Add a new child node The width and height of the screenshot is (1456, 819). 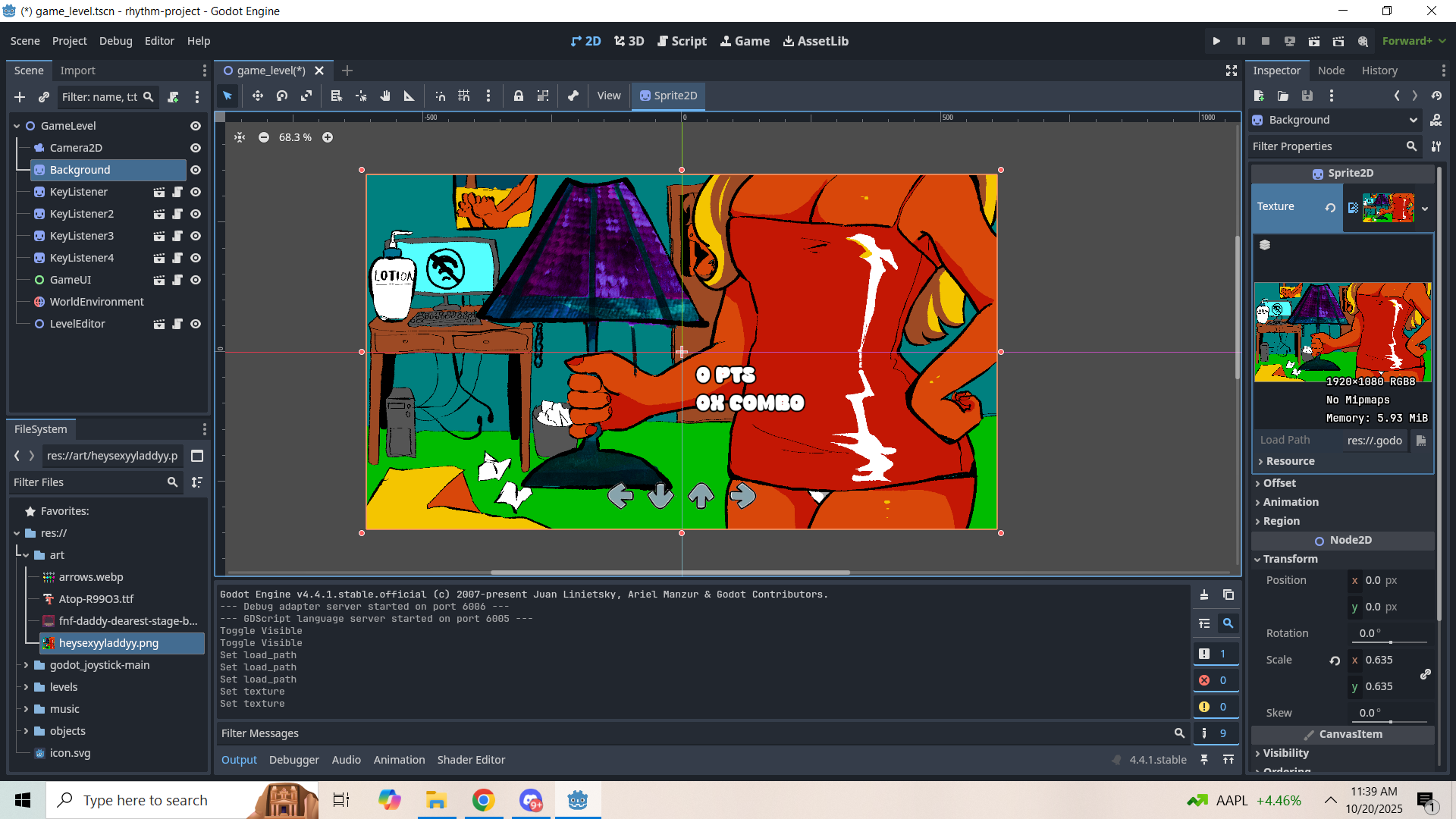click(20, 97)
